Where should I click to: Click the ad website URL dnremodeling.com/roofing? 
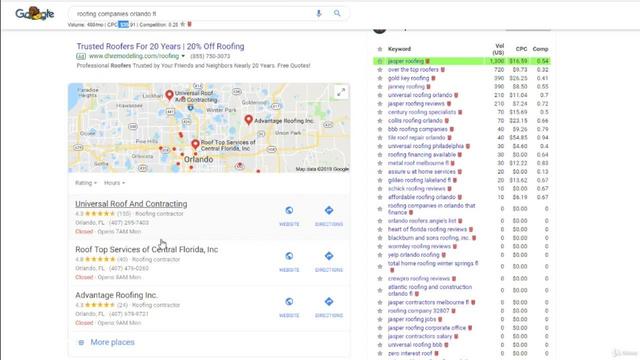click(x=134, y=56)
